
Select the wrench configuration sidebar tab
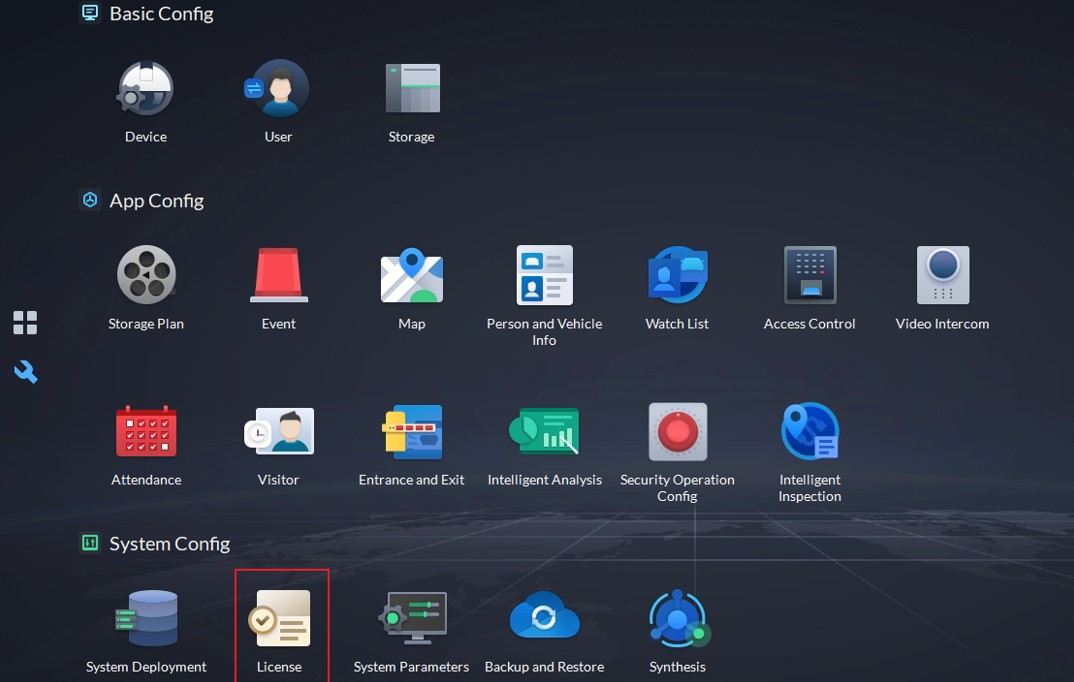[25, 372]
